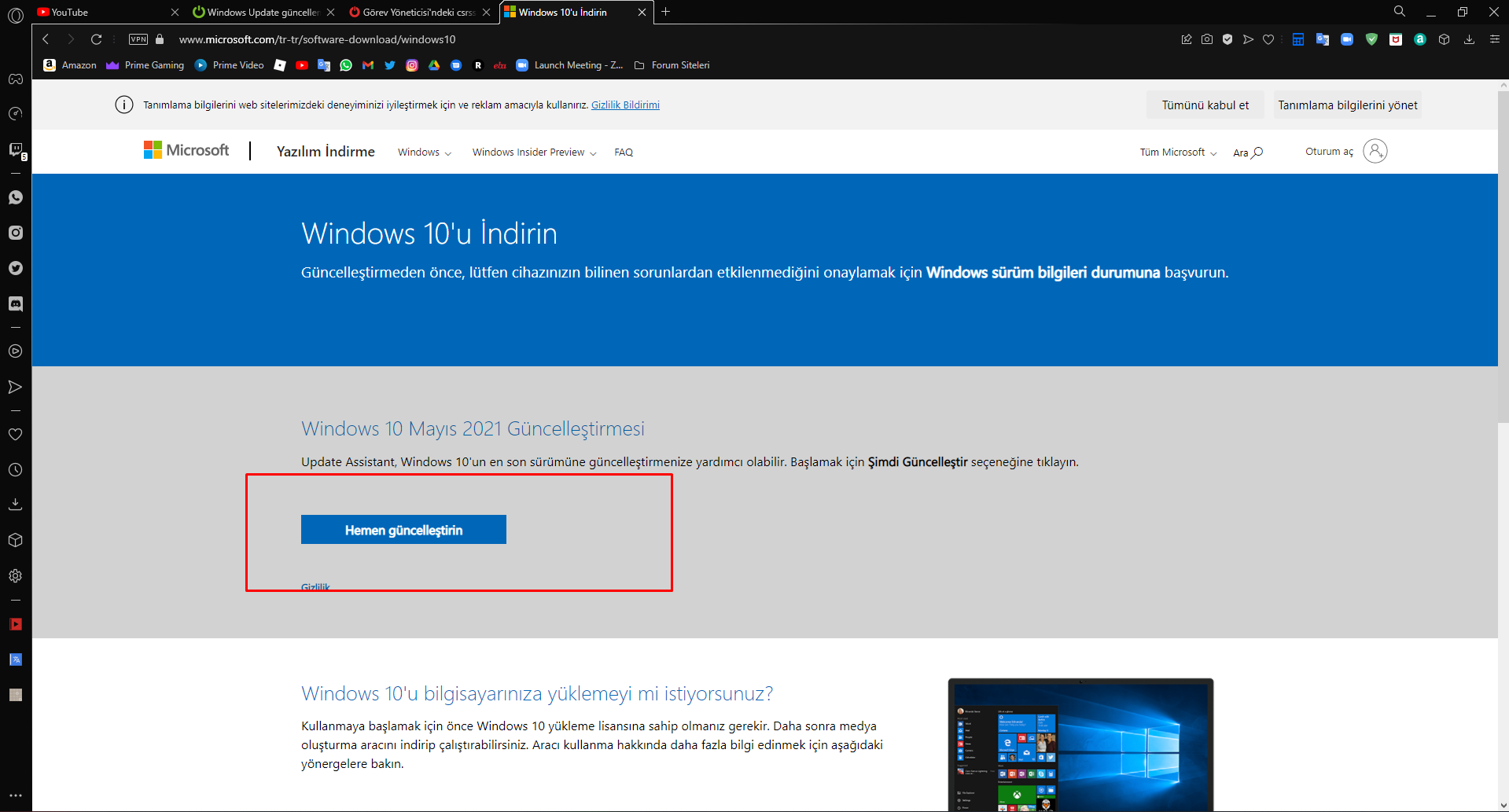Open Extensions cube icon in sidebar
Screen dimensions: 1509x812
pyautogui.click(x=15, y=540)
